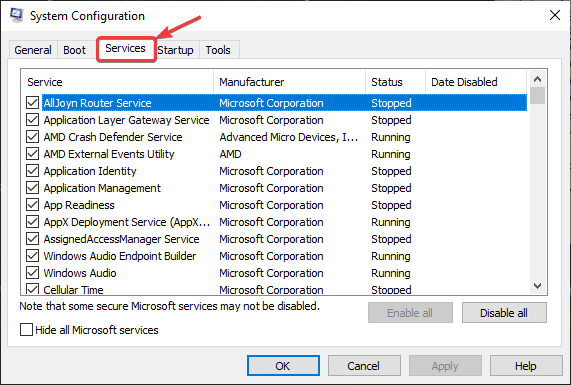Click the Date Disabled column header
Image resolution: width=571 pixels, height=385 pixels.
coord(476,82)
